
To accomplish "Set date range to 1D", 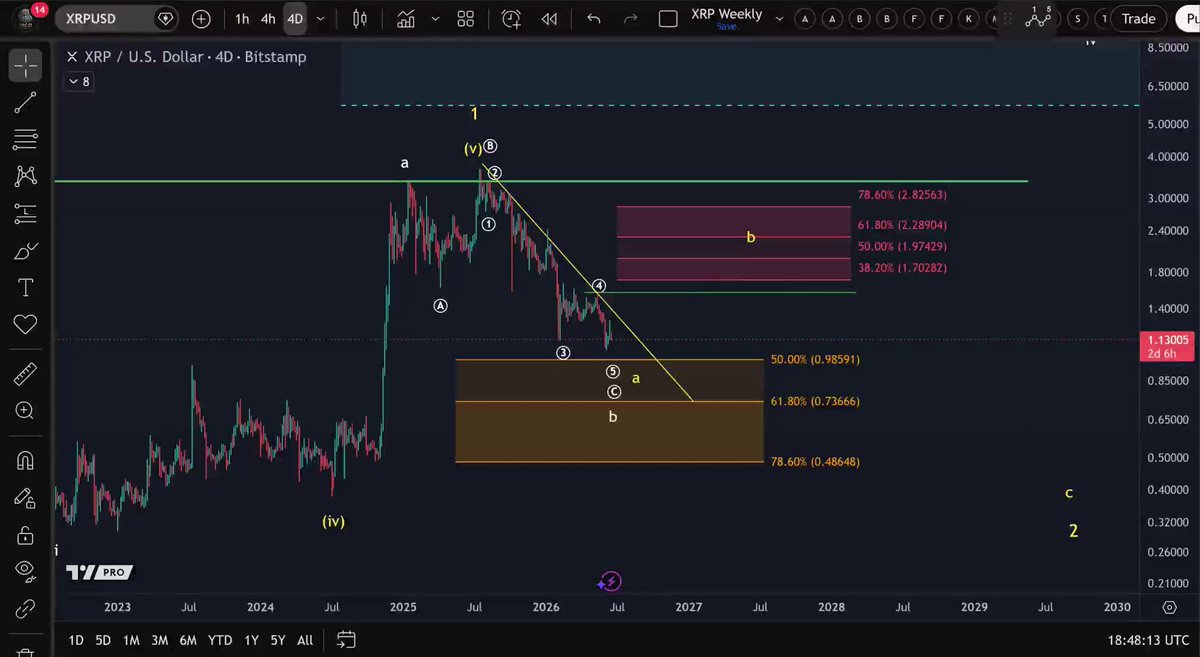I will click(x=76, y=640).
